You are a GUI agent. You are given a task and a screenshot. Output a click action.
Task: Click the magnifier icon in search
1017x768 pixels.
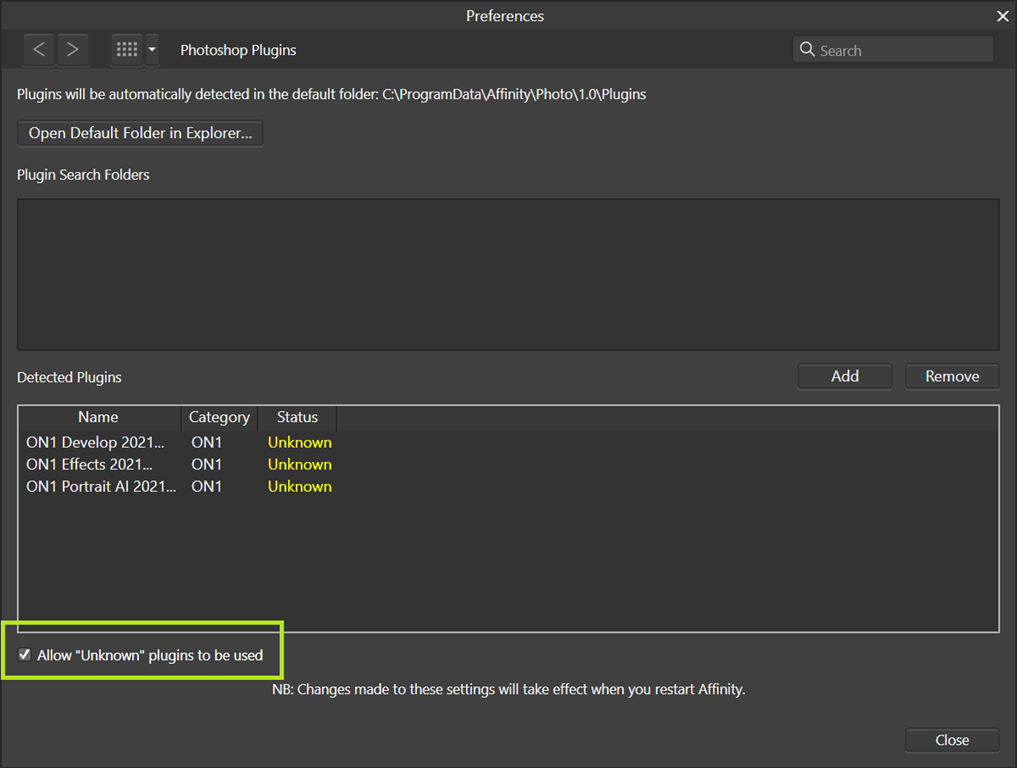pyautogui.click(x=807, y=50)
